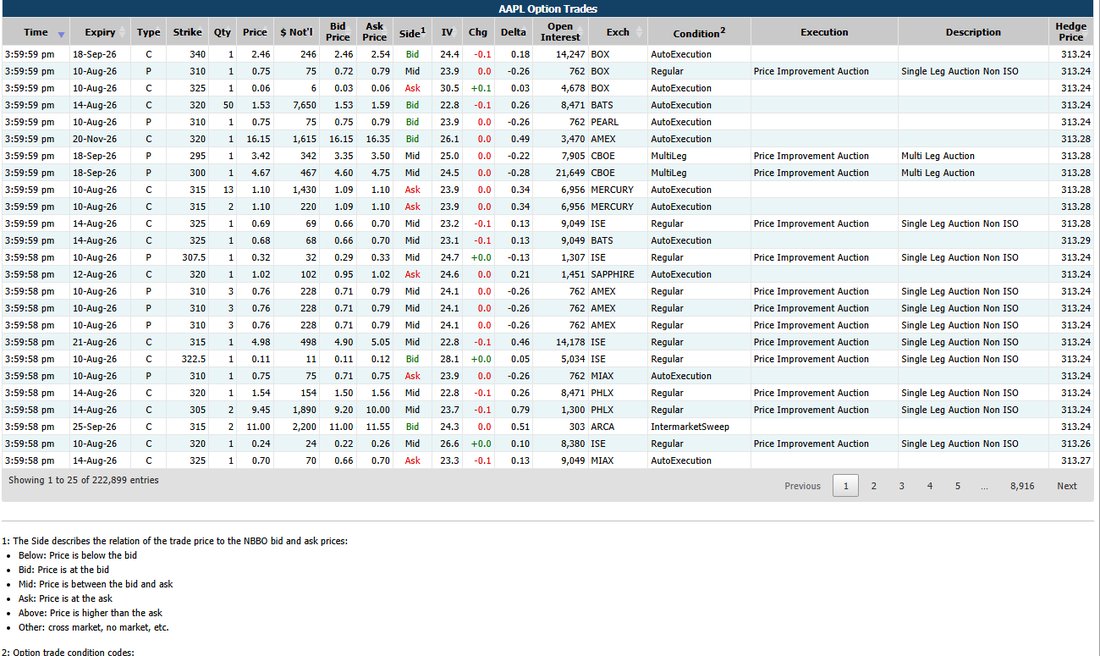1100x656 pixels.
Task: Sort by the Qty column header
Action: (x=222, y=32)
